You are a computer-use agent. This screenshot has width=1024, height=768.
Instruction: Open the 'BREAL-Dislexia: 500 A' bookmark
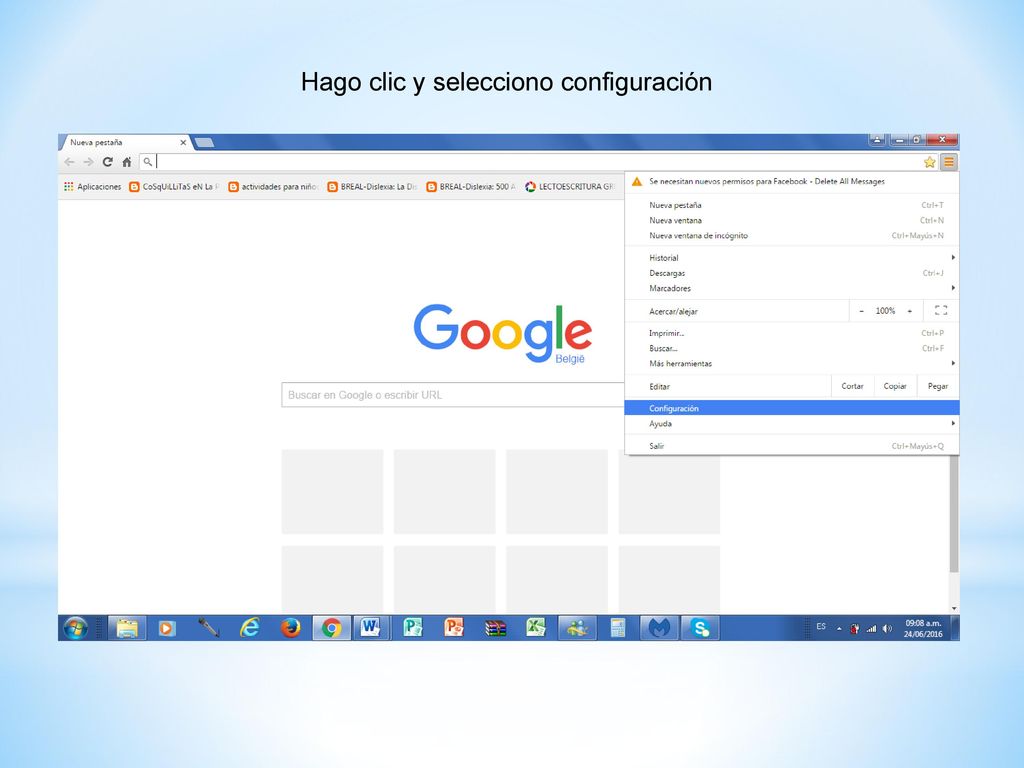[471, 187]
